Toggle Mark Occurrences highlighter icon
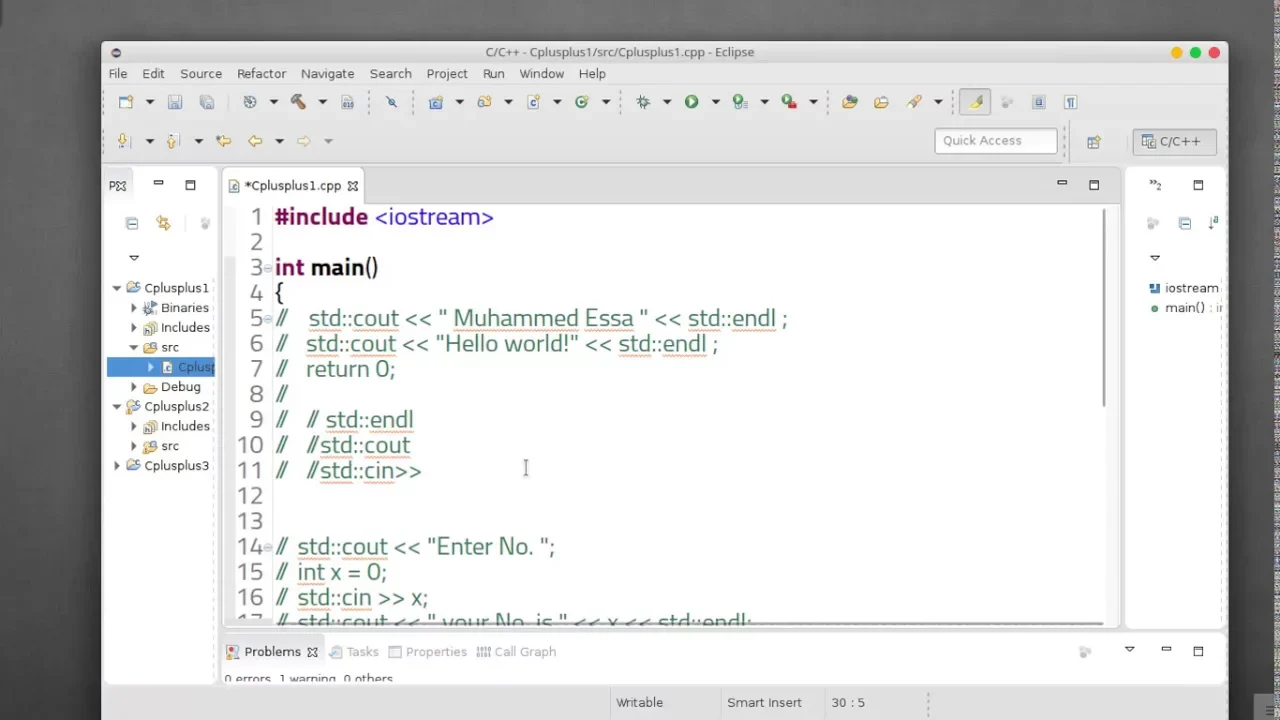 click(x=975, y=101)
